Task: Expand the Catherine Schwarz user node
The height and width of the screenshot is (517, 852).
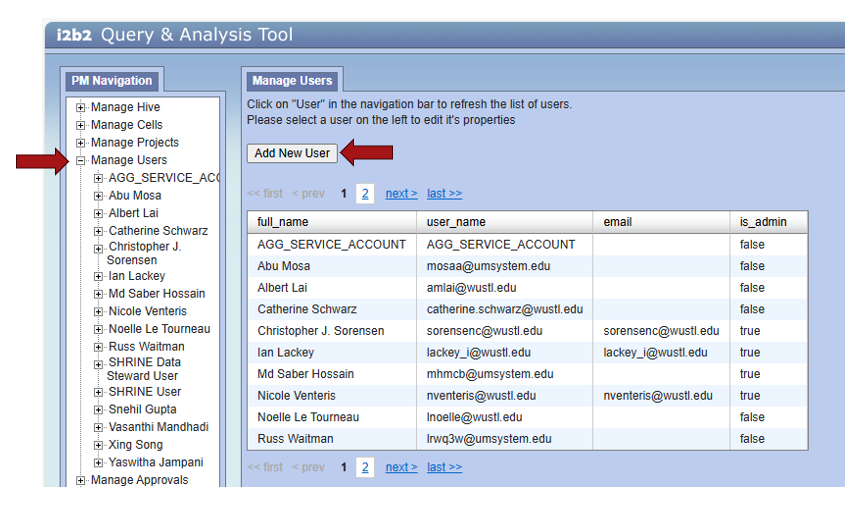Action: (98, 231)
